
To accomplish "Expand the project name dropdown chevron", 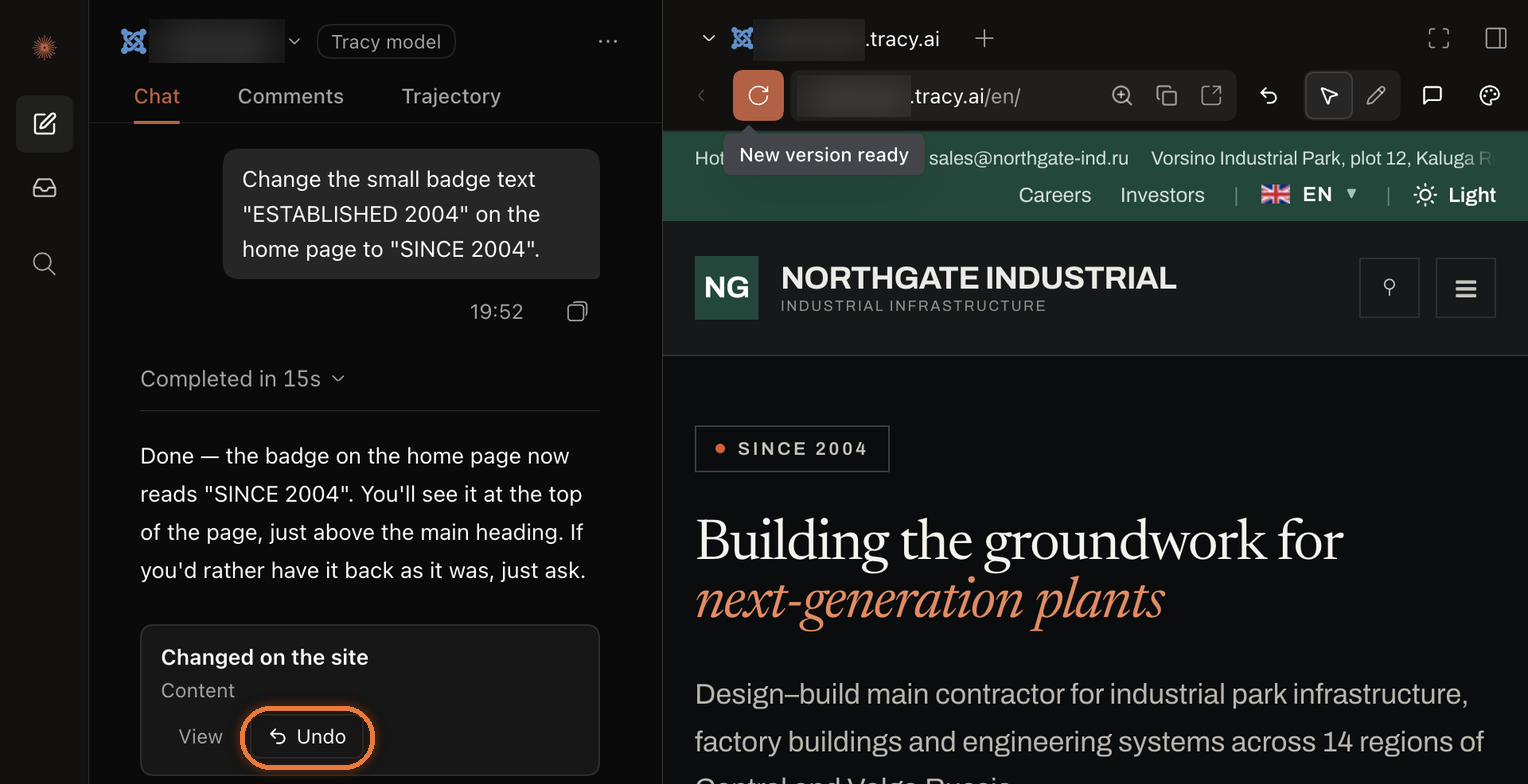I will pos(294,42).
